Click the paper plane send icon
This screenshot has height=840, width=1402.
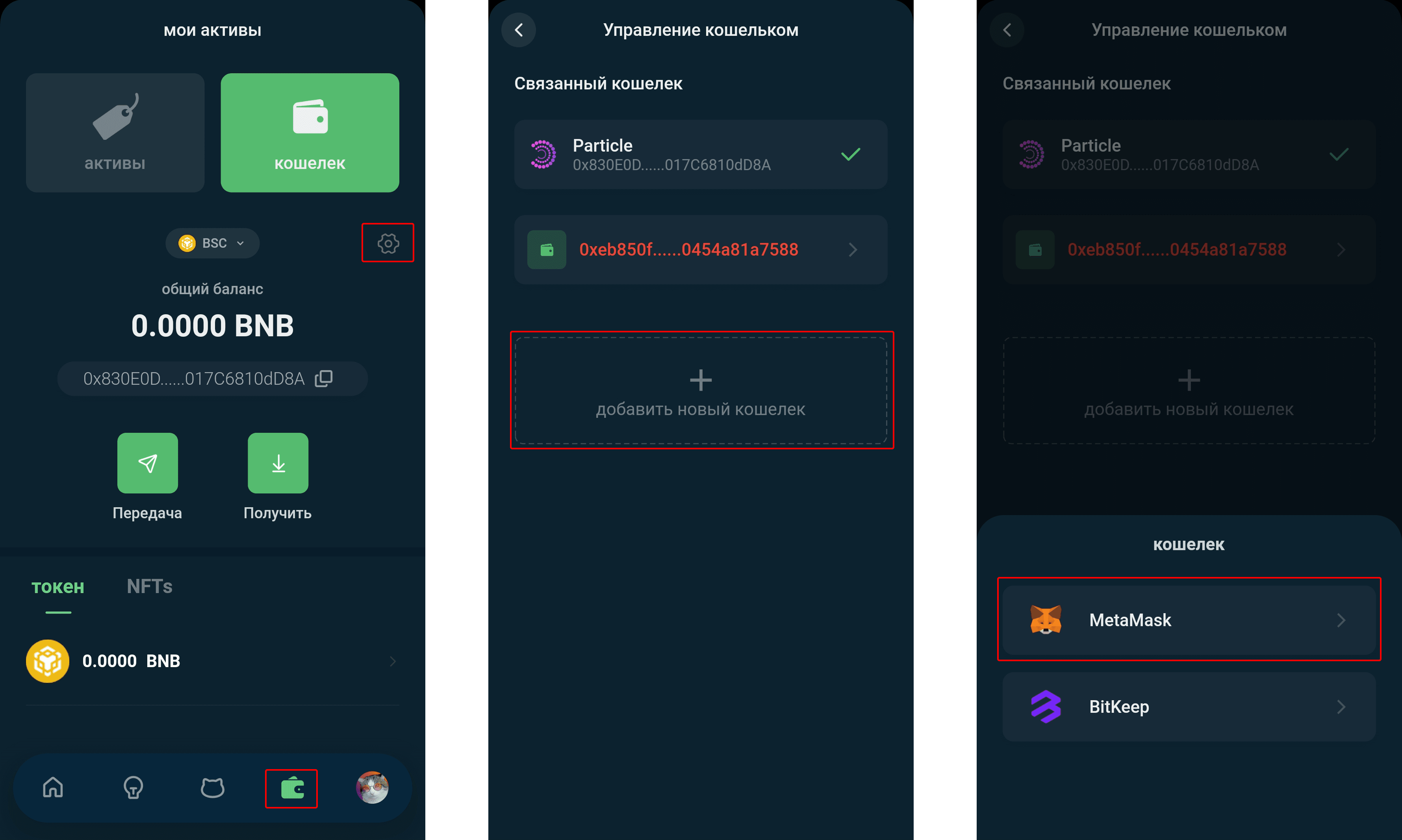coord(147,463)
